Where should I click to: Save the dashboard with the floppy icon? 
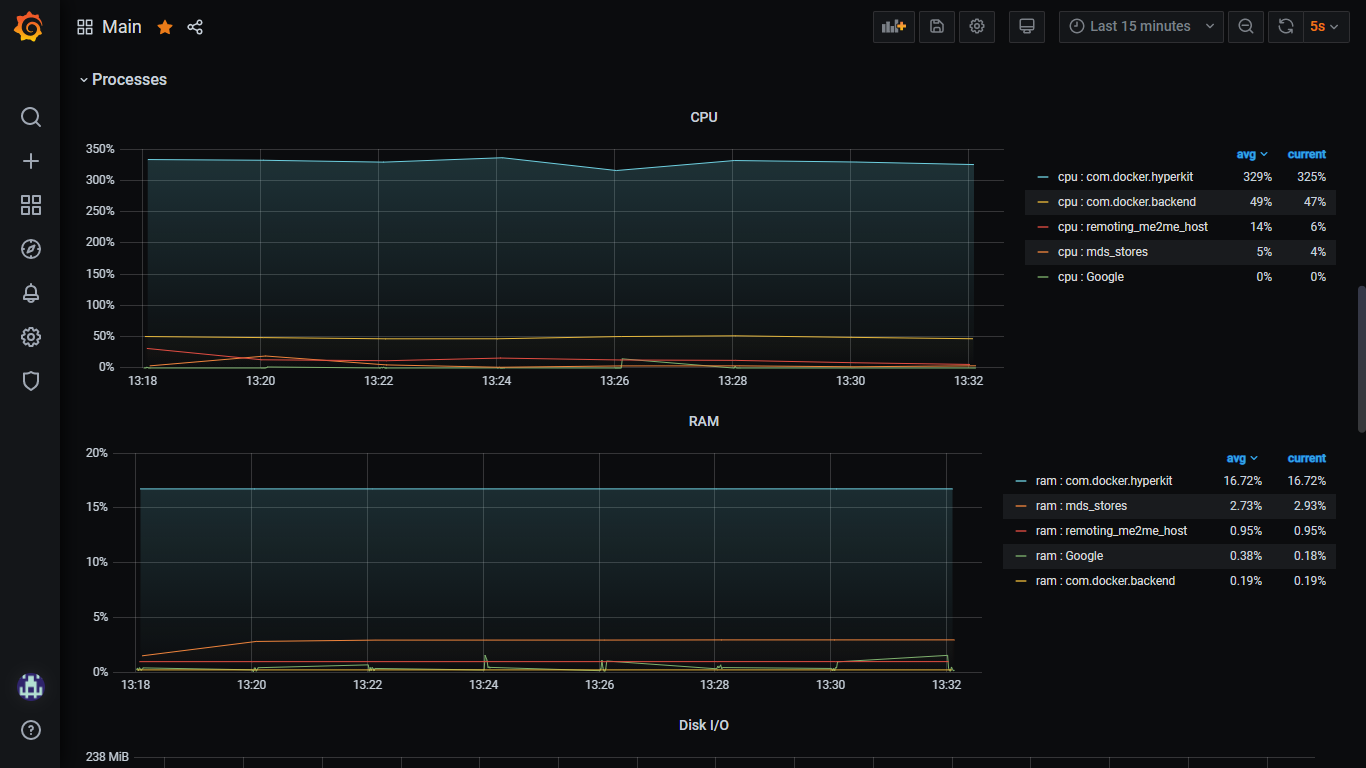tap(937, 27)
